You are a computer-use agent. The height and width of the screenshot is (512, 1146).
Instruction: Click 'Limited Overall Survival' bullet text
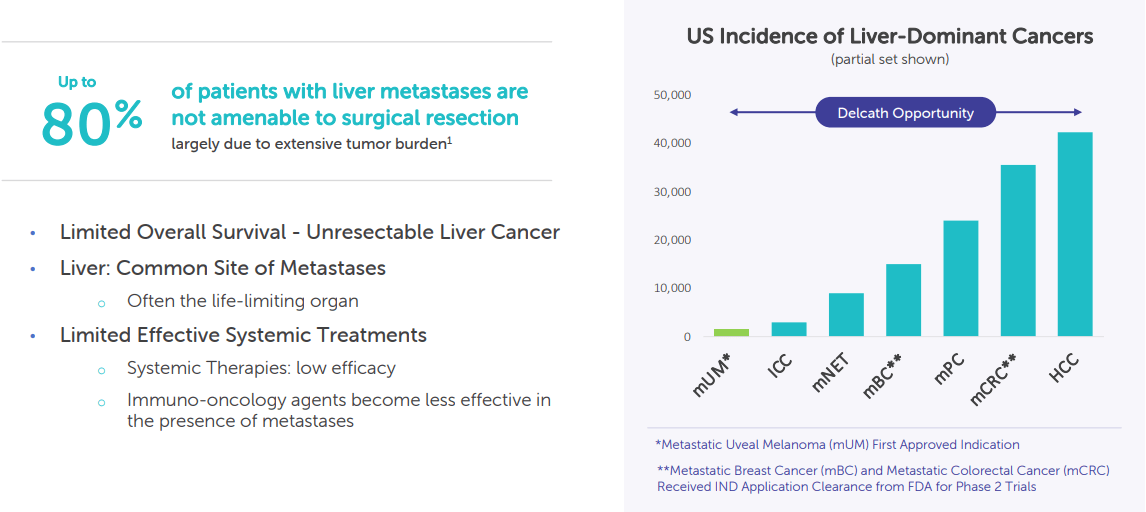pos(309,232)
